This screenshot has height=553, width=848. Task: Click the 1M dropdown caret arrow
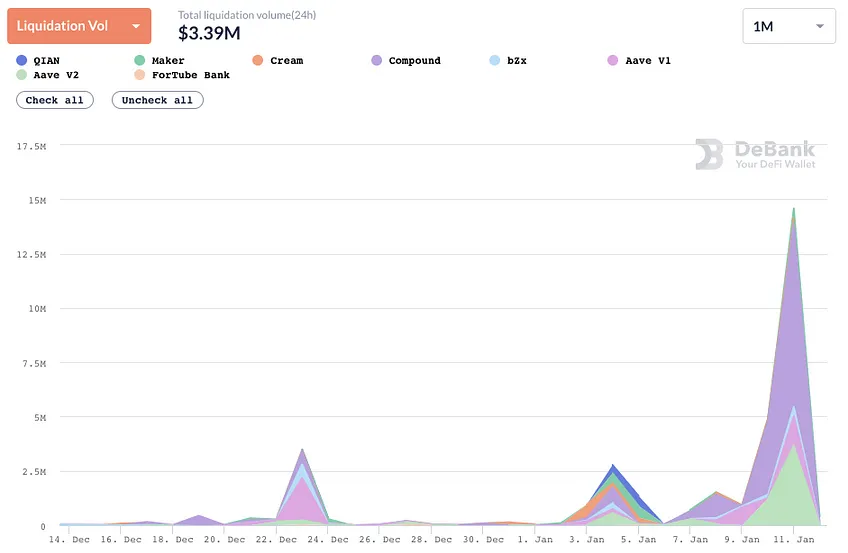[820, 26]
